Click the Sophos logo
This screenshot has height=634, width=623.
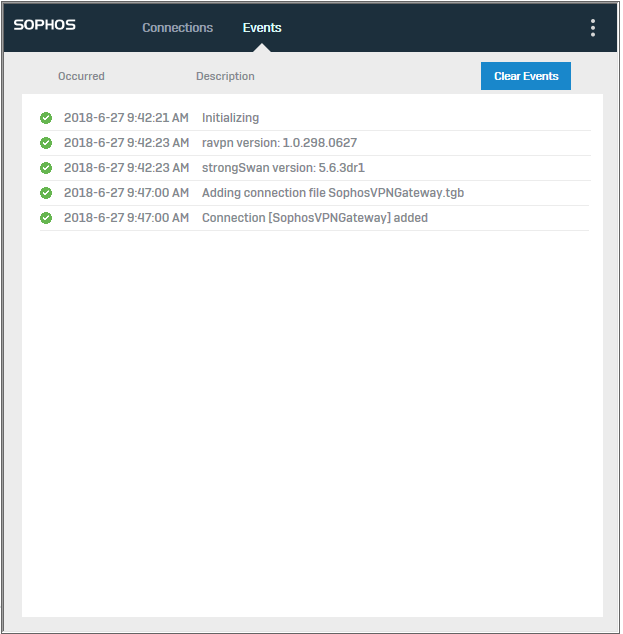pos(45,26)
